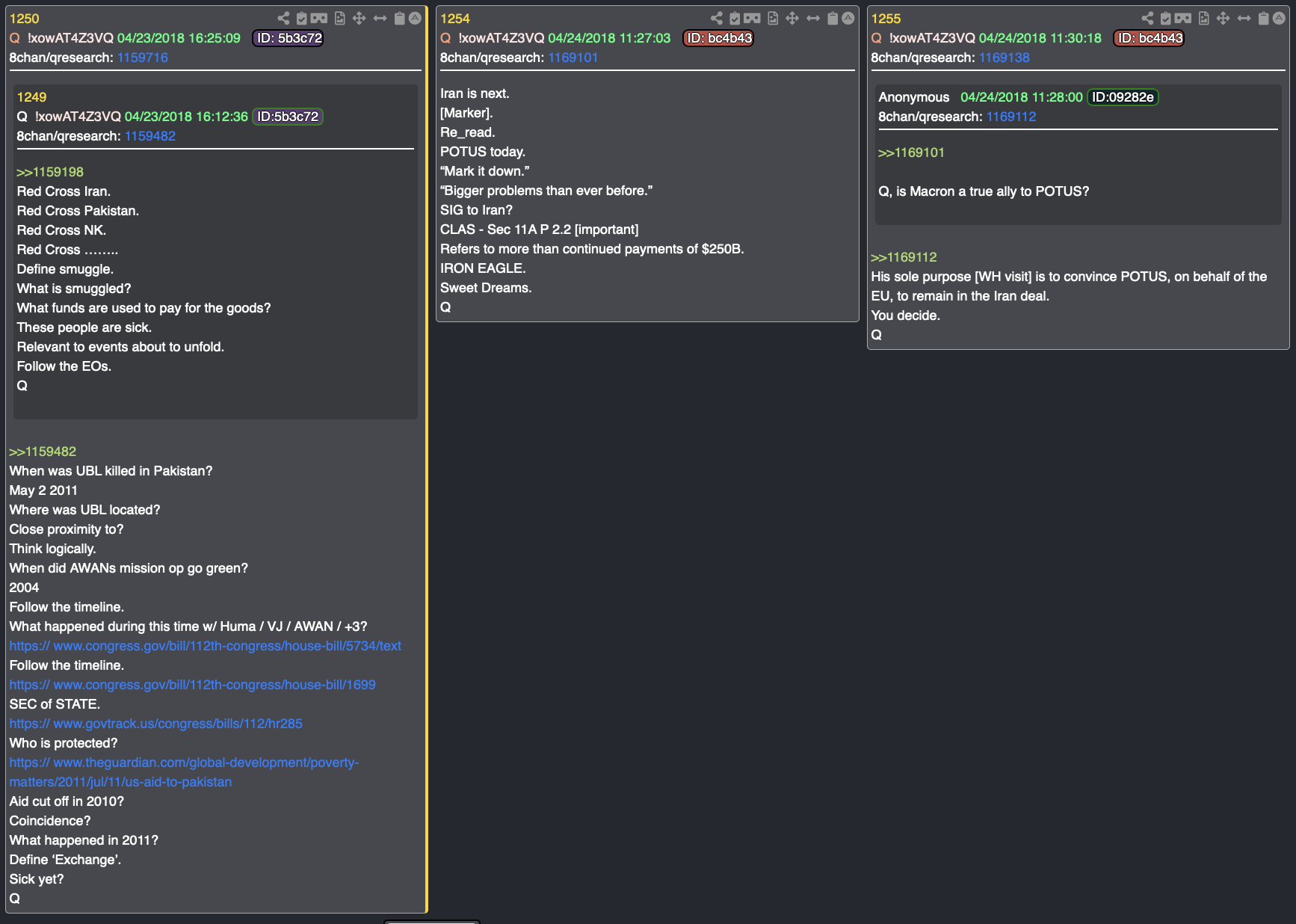
Task: Click orange Q symbol on post 1254
Action: pos(445,38)
